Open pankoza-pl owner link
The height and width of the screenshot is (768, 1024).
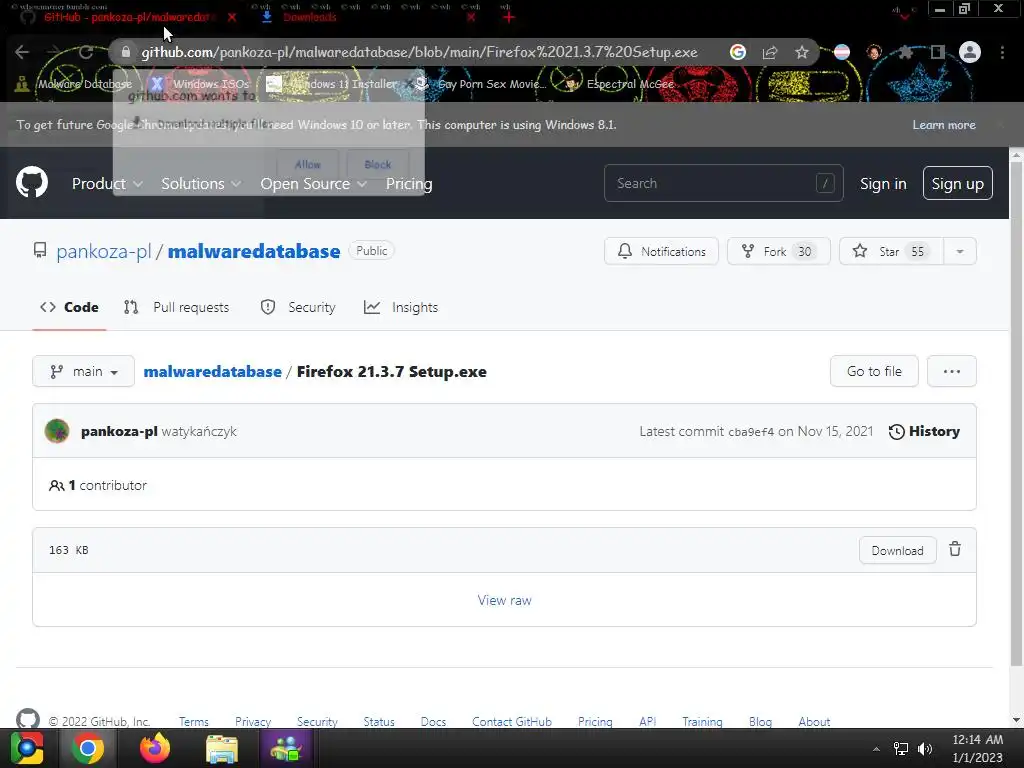[103, 251]
